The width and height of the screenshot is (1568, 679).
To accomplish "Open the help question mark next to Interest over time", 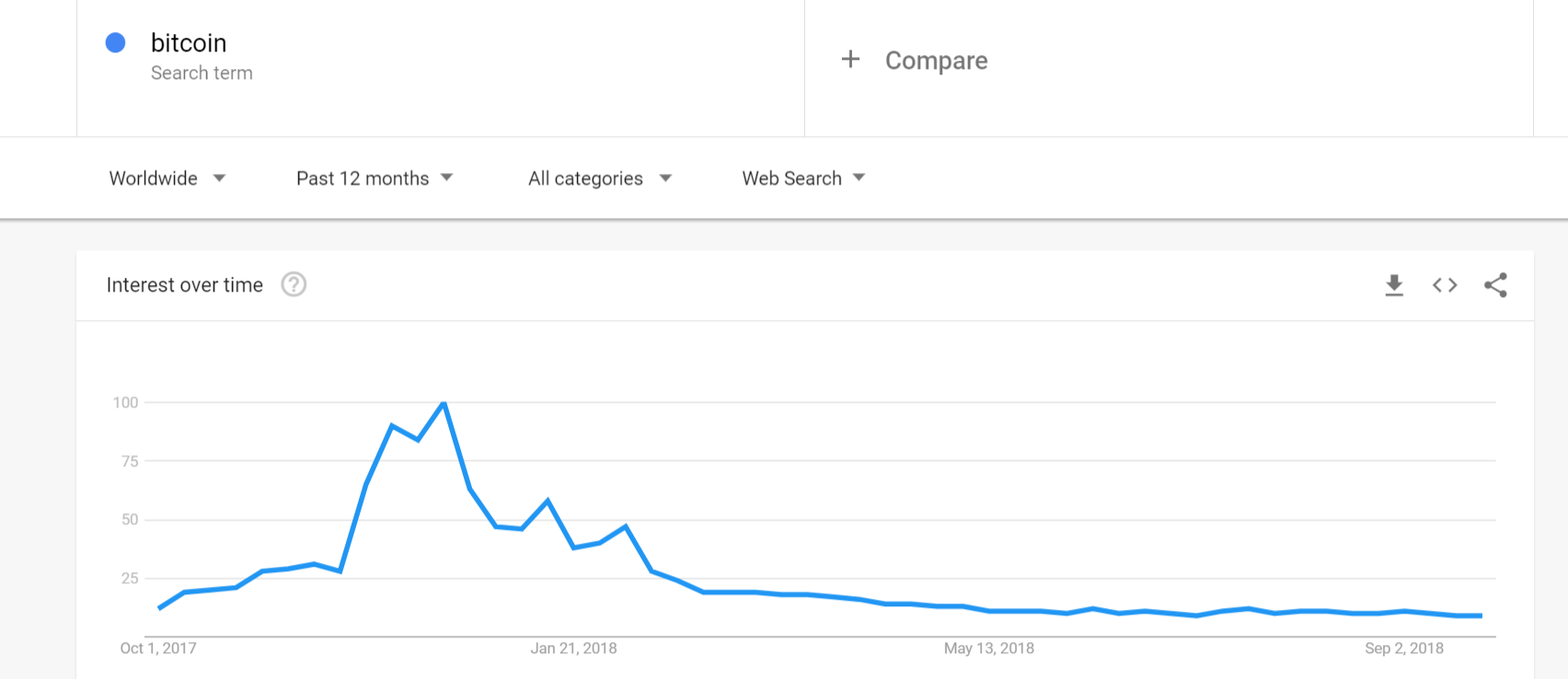I will 294,284.
